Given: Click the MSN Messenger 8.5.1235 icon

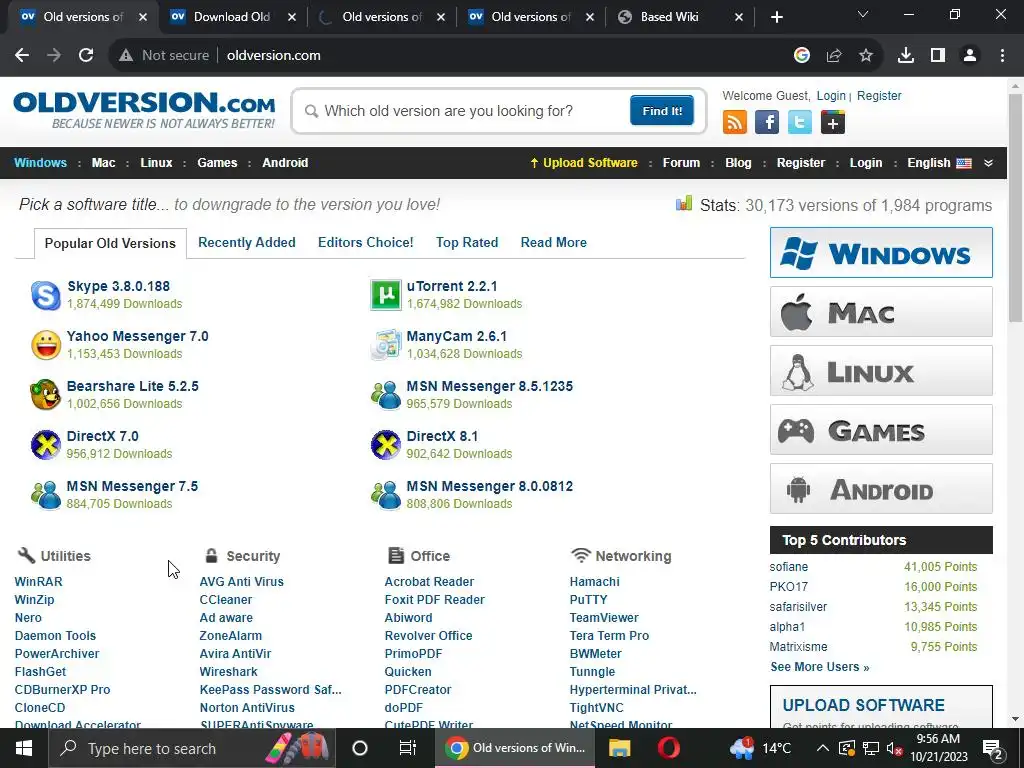Looking at the screenshot, I should (385, 395).
